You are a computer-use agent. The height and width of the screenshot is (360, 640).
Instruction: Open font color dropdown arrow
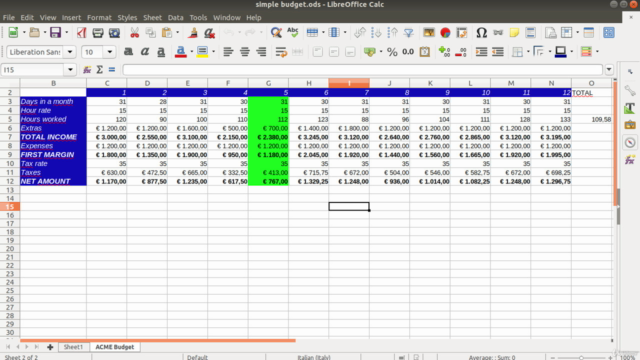pyautogui.click(x=191, y=52)
